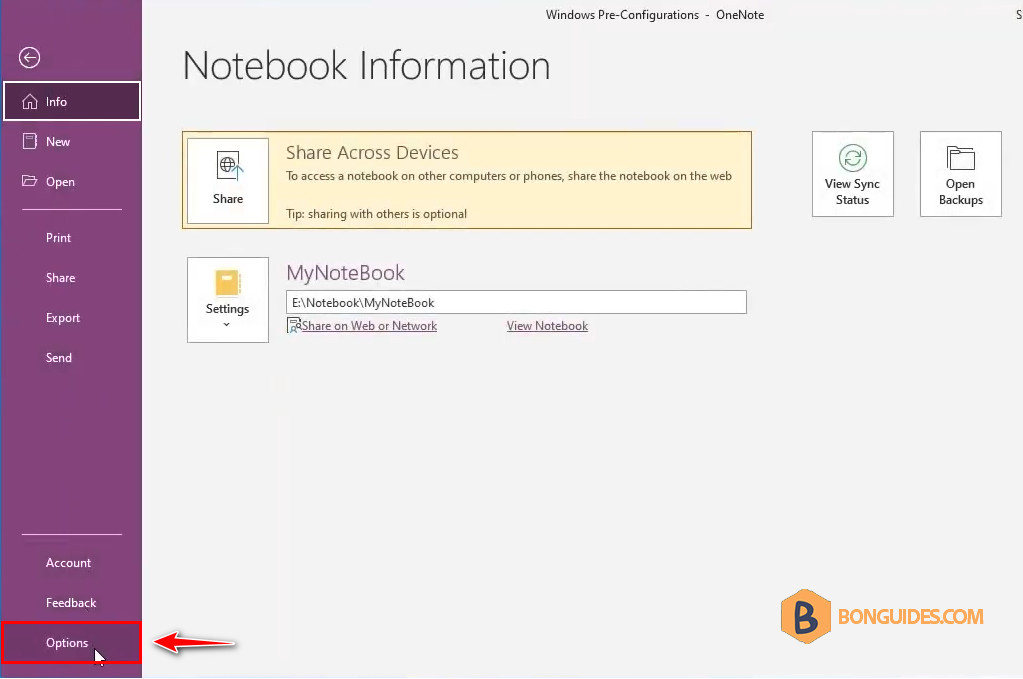Click the Share Across Devices heading
This screenshot has height=679, width=1023.
[x=372, y=153]
